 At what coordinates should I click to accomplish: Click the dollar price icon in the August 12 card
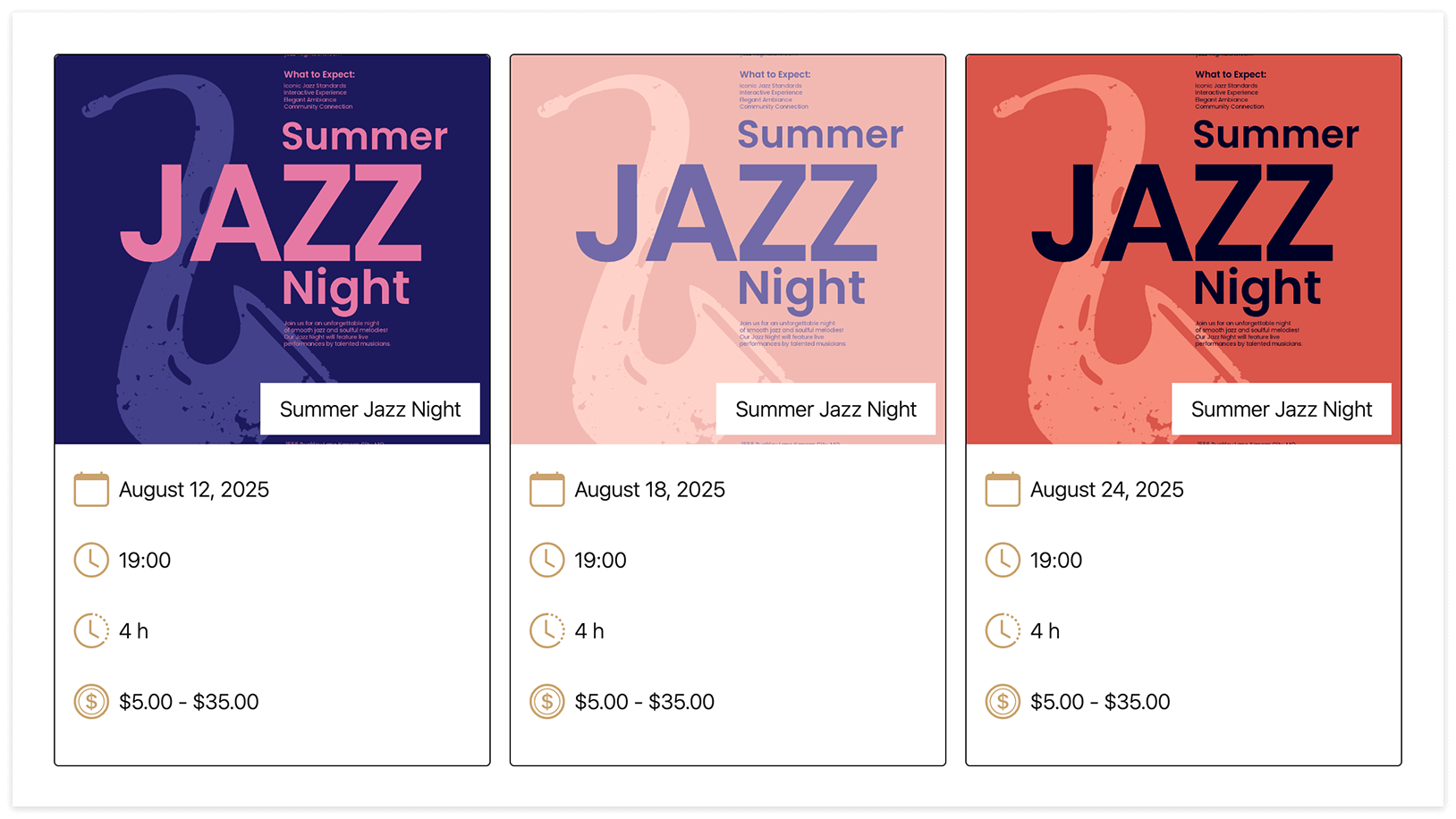point(91,702)
